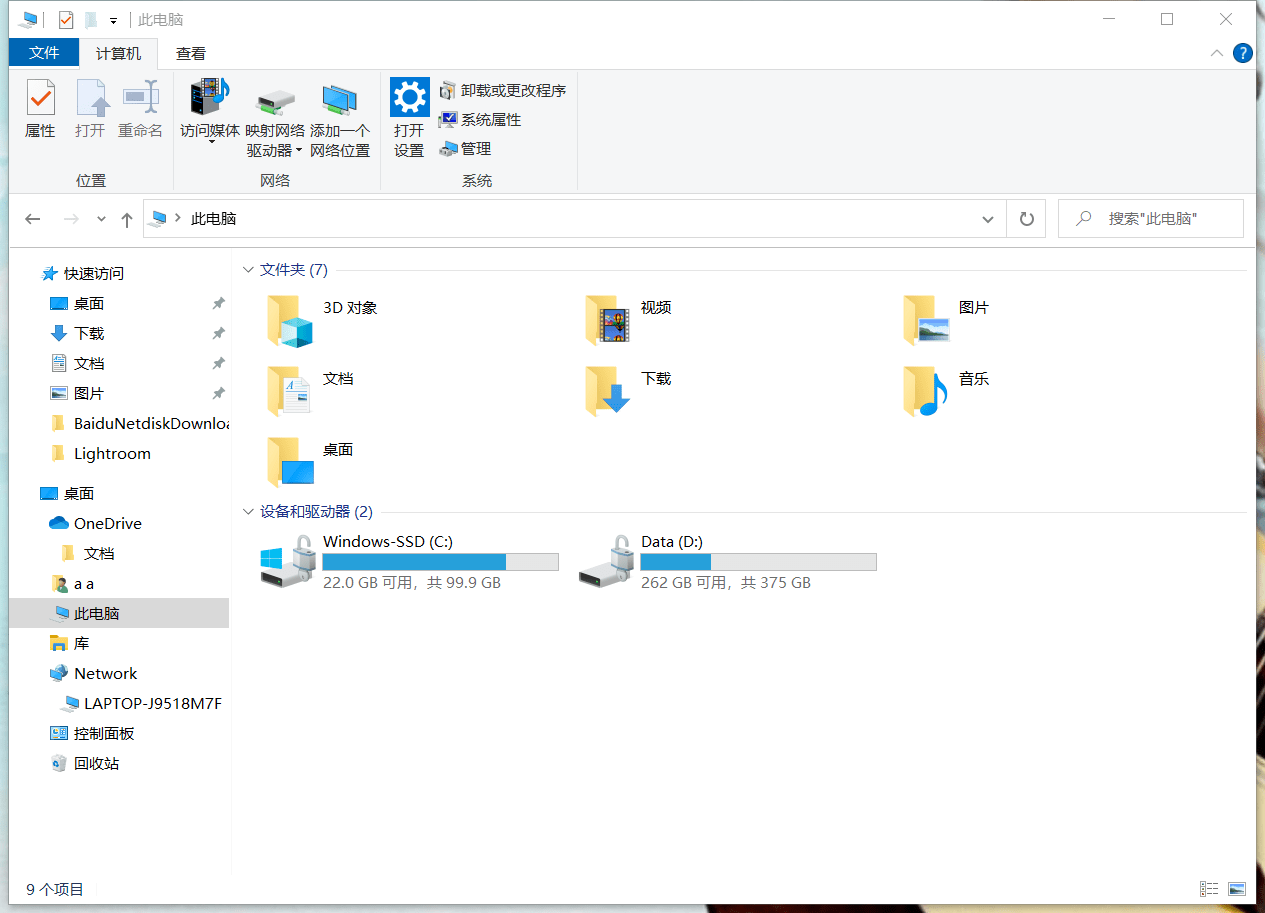
Task: Go up one level with the up arrow
Action: point(127,219)
